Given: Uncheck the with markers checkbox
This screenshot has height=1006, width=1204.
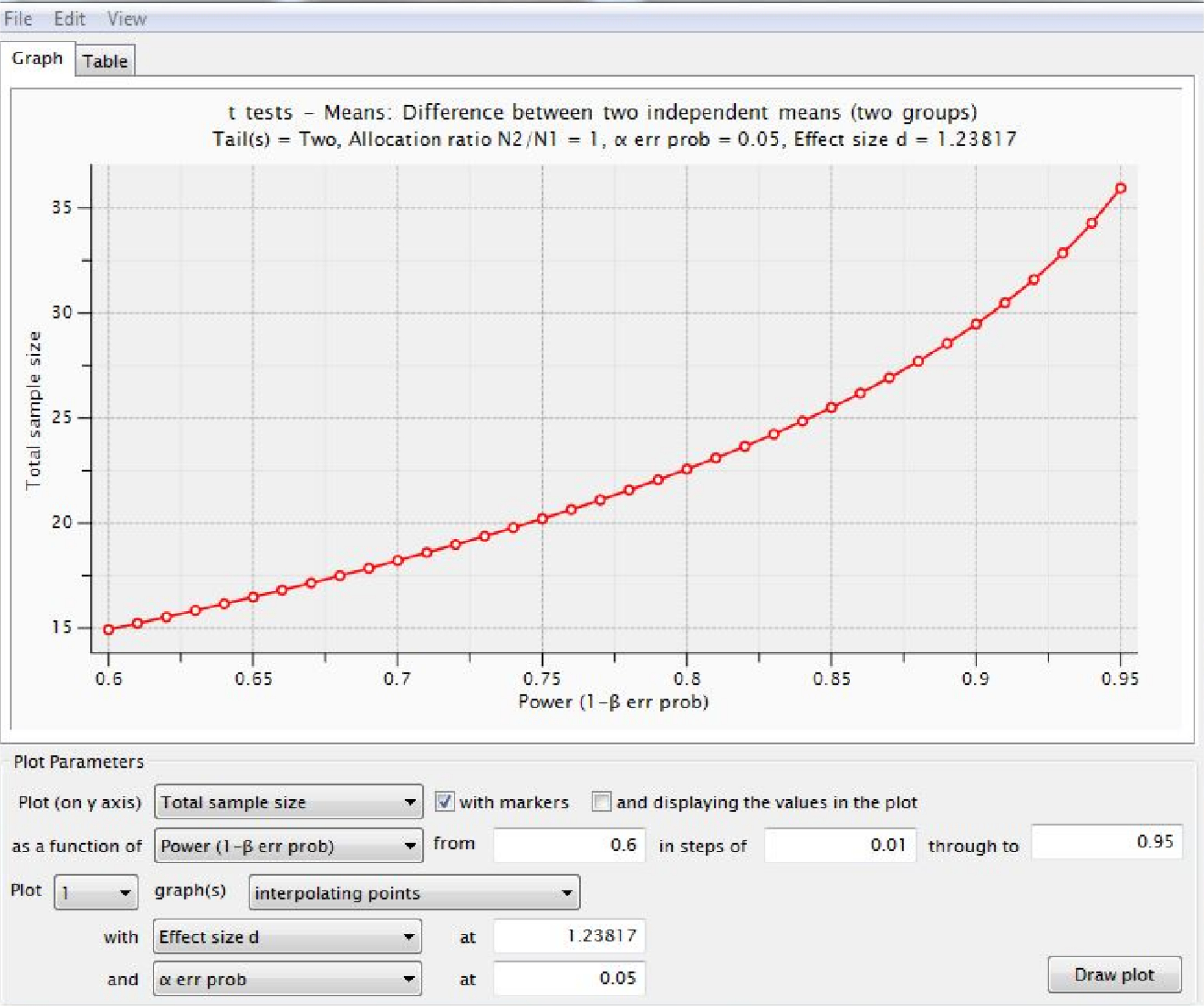Looking at the screenshot, I should point(444,801).
